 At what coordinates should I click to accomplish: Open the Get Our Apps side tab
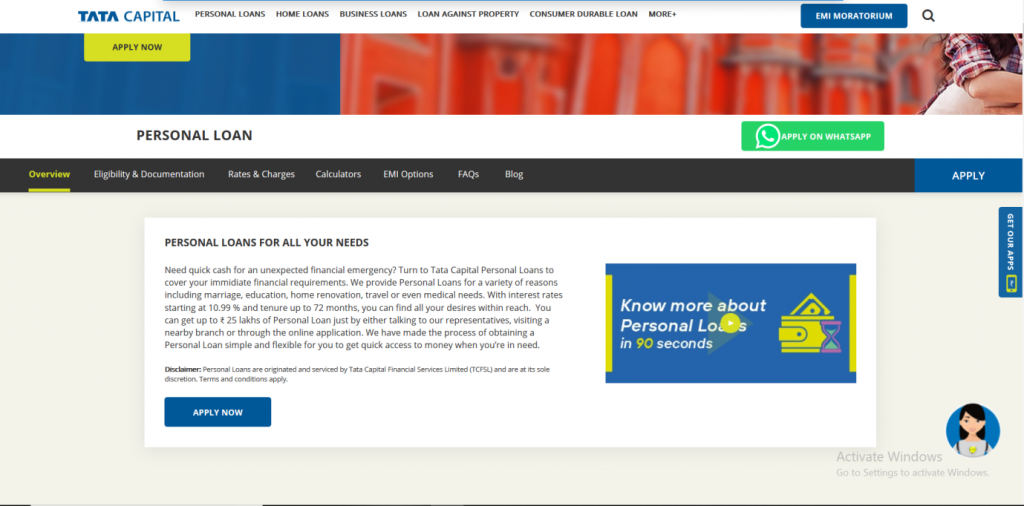pos(1010,252)
